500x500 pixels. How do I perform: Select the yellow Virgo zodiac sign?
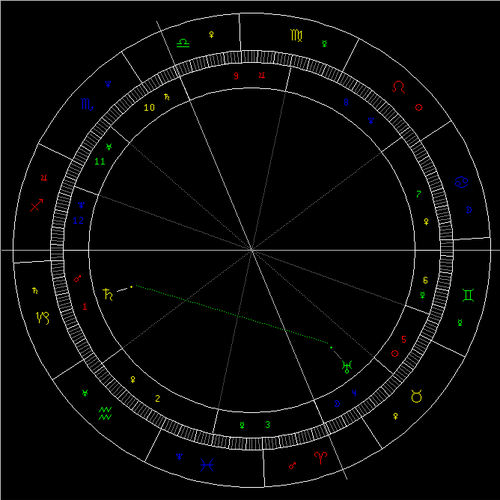[x=296, y=35]
